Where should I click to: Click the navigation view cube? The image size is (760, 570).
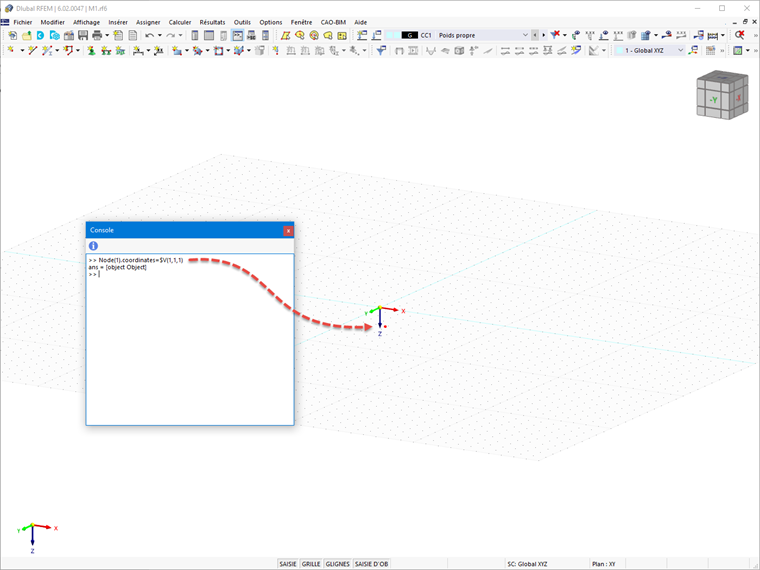click(x=722, y=95)
